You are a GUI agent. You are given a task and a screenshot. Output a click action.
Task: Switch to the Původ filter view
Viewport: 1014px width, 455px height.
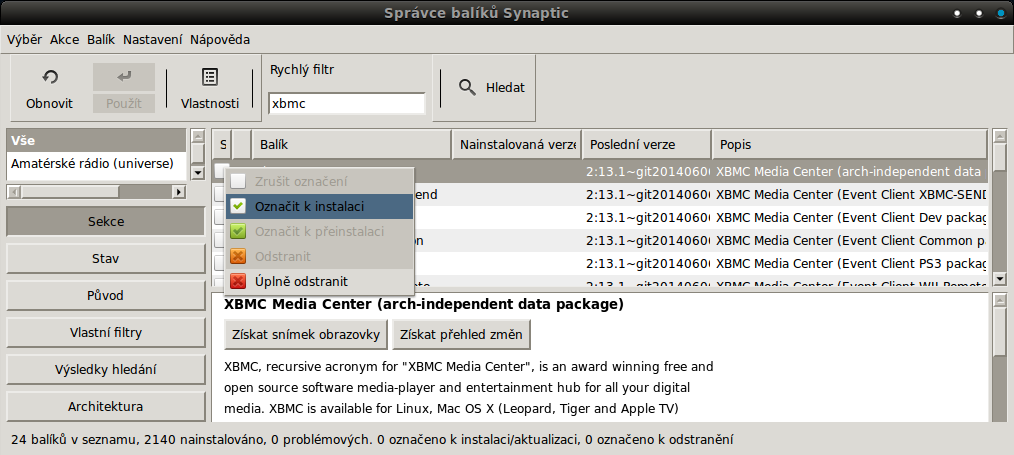[x=106, y=295]
